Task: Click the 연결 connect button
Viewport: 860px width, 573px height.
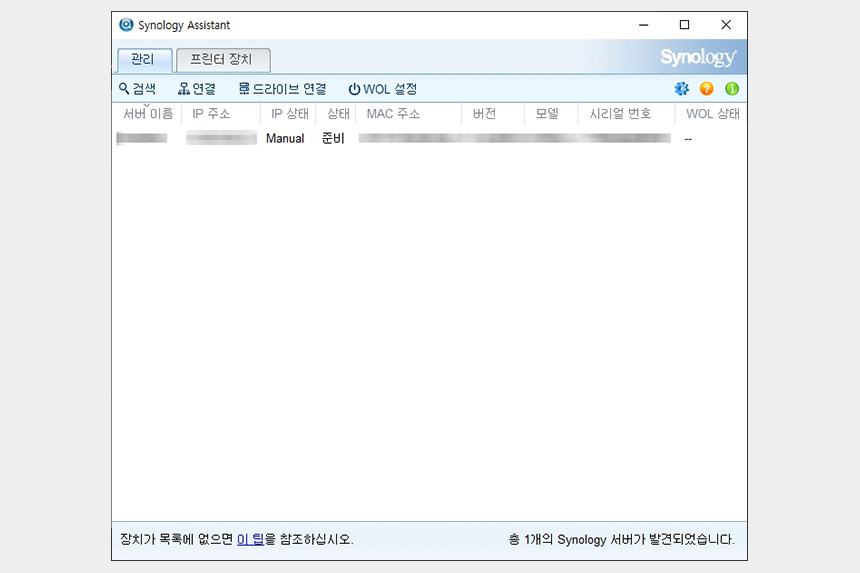Action: pyautogui.click(x=197, y=89)
